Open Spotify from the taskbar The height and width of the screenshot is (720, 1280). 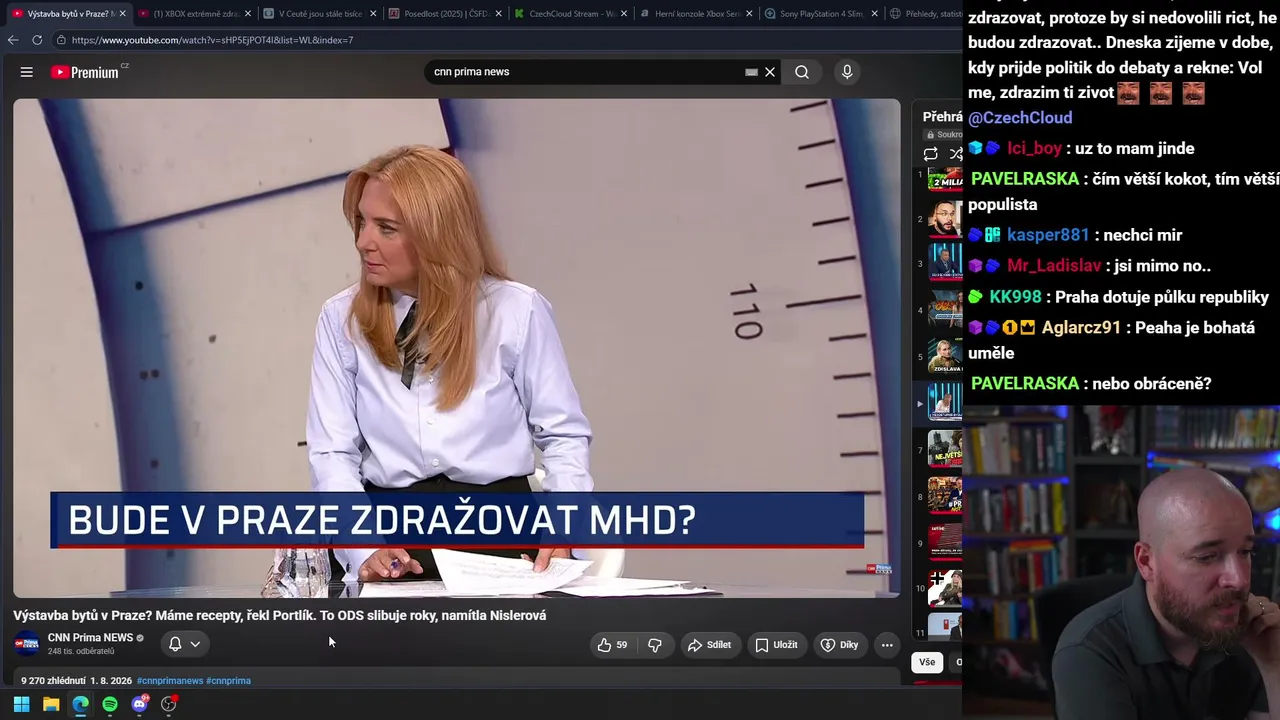[110, 704]
